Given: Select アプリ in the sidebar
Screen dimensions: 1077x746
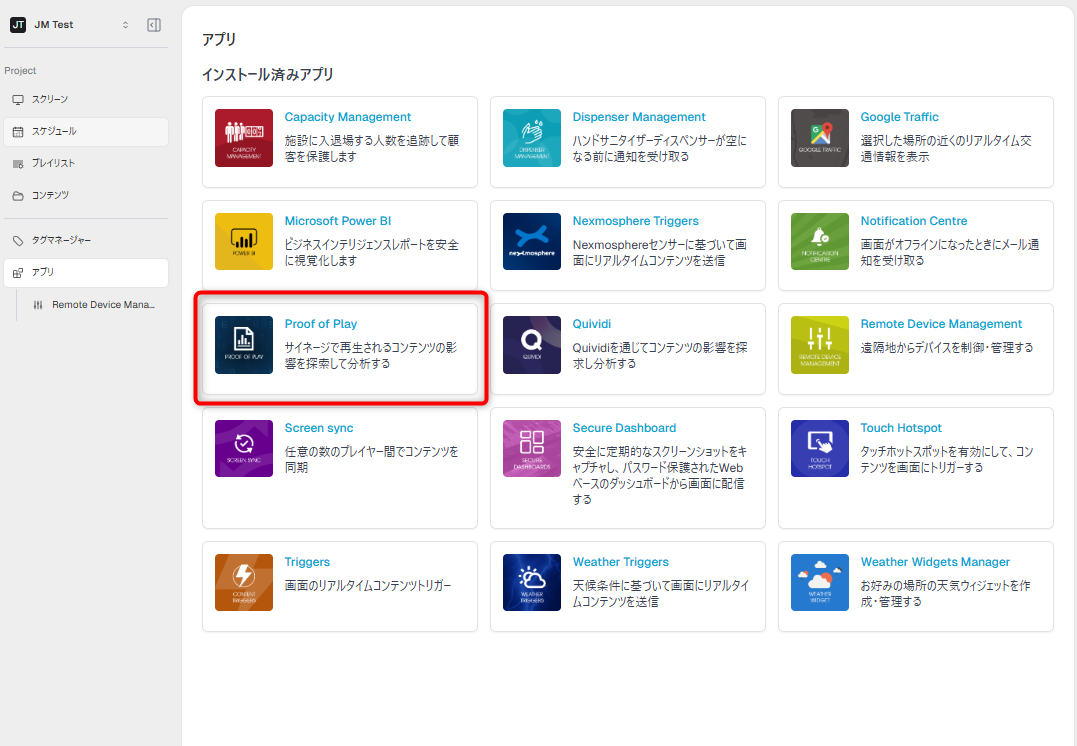Looking at the screenshot, I should (x=86, y=273).
